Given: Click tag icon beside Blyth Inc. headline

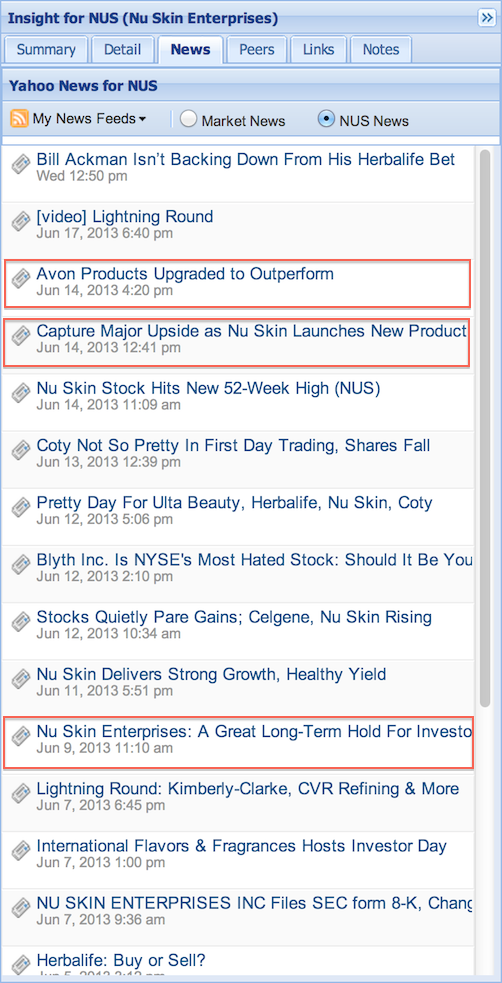Looking at the screenshot, I should [x=21, y=564].
